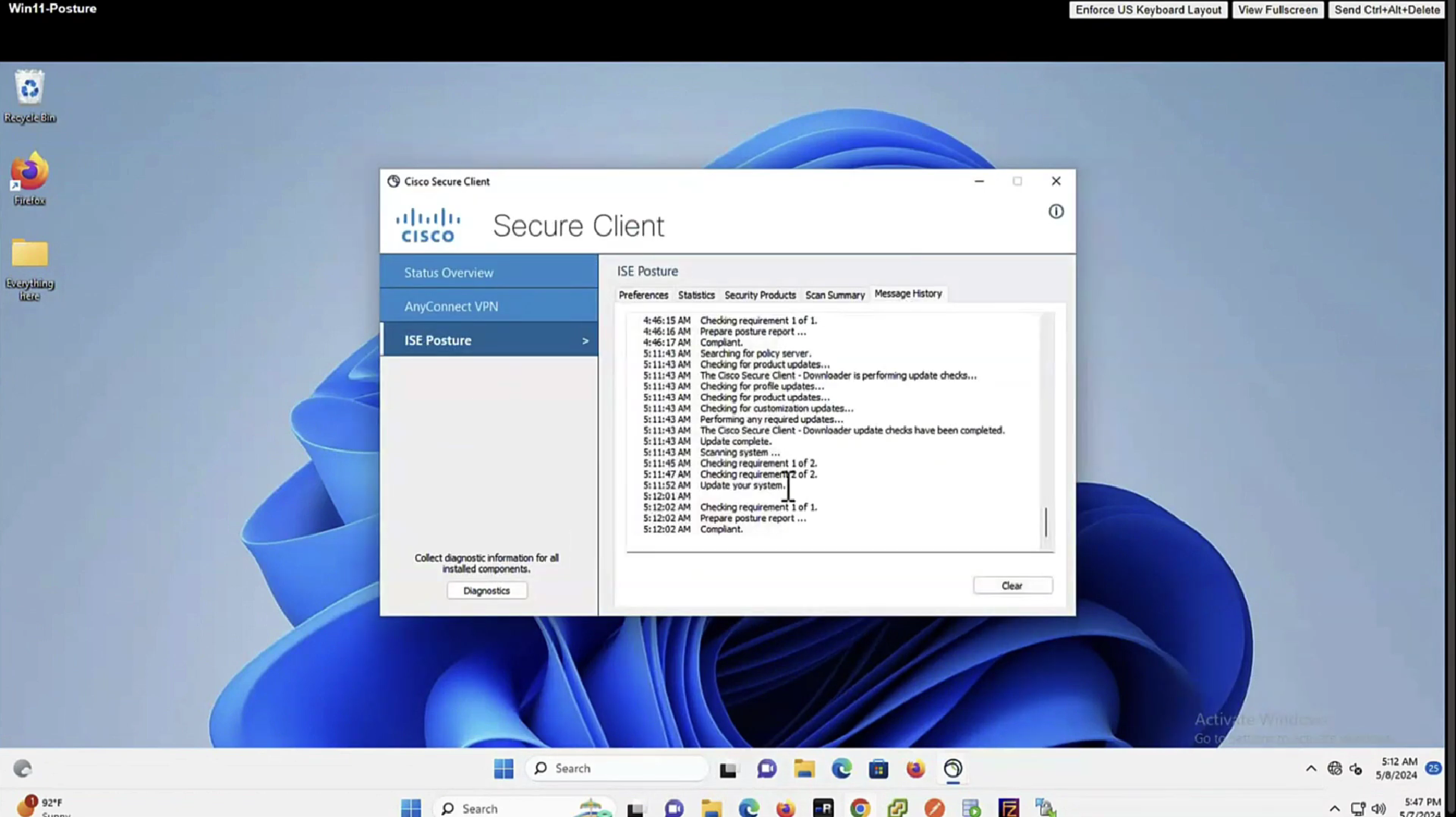Screen dimensions: 1456x817
Task: View the Scan Summary tab
Action: (x=834, y=295)
